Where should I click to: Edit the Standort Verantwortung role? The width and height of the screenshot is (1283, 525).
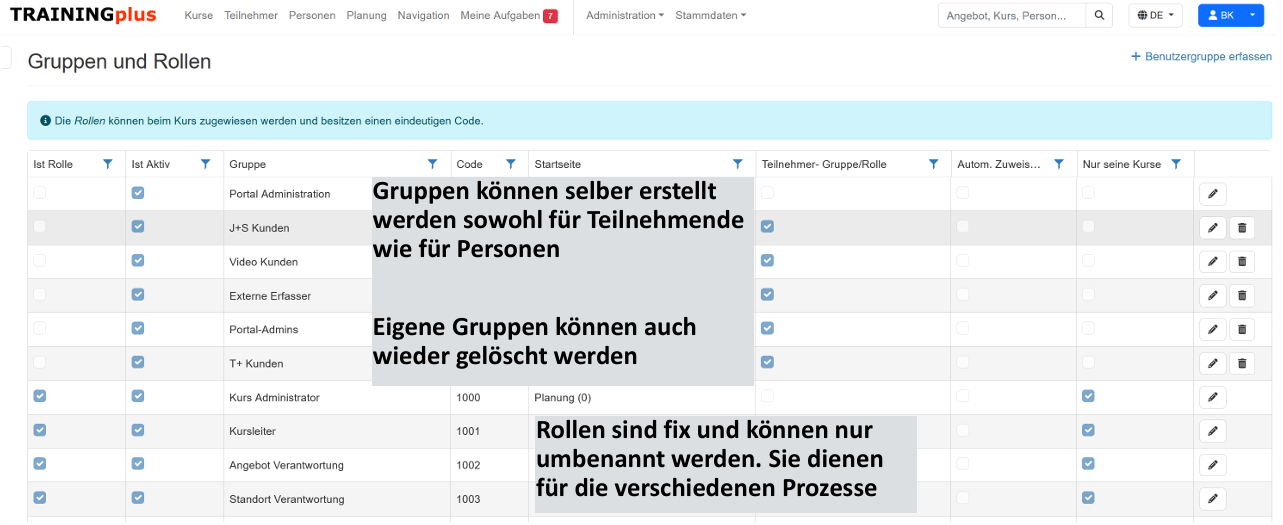pyautogui.click(x=1212, y=498)
